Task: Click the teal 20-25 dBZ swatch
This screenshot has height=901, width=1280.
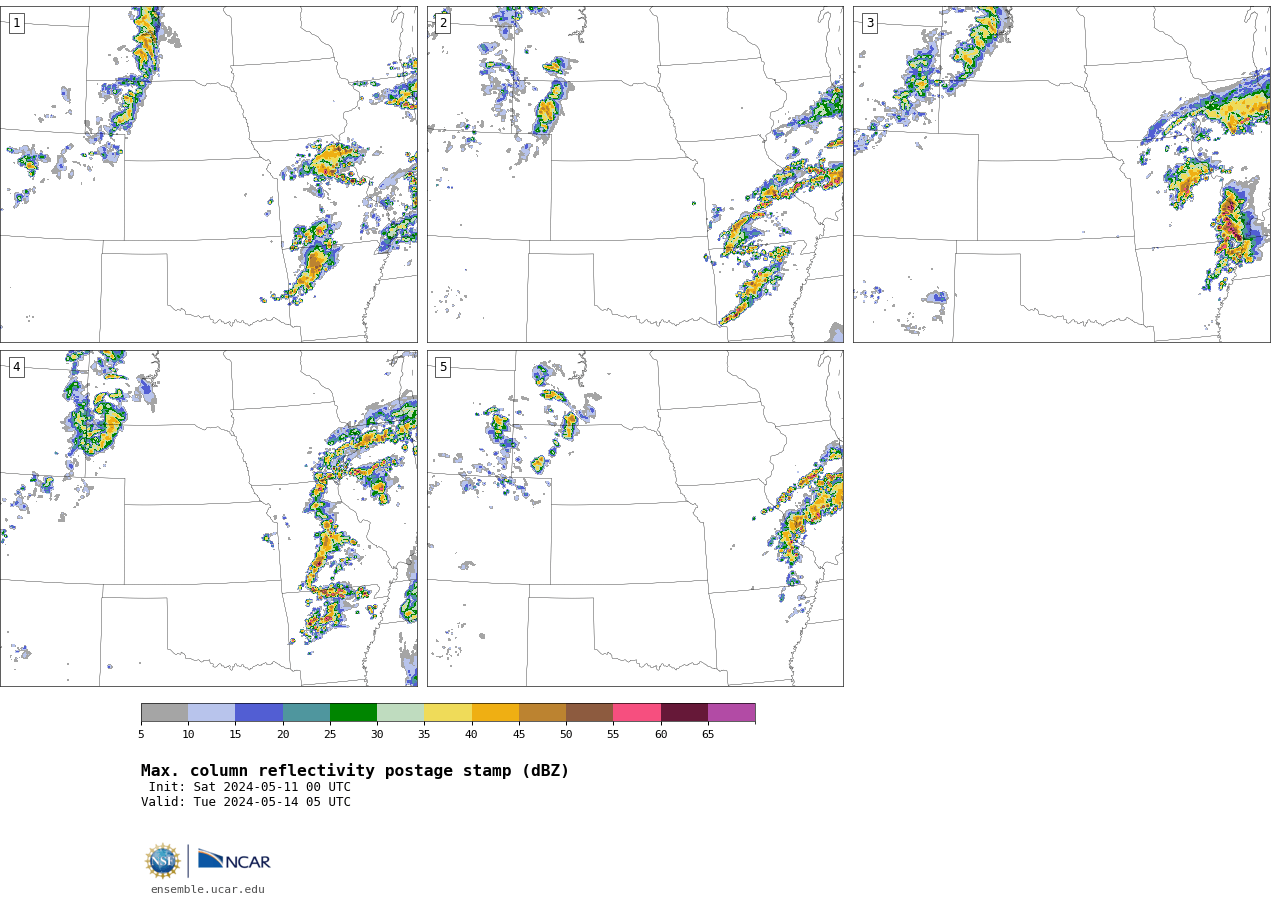Action: point(306,713)
